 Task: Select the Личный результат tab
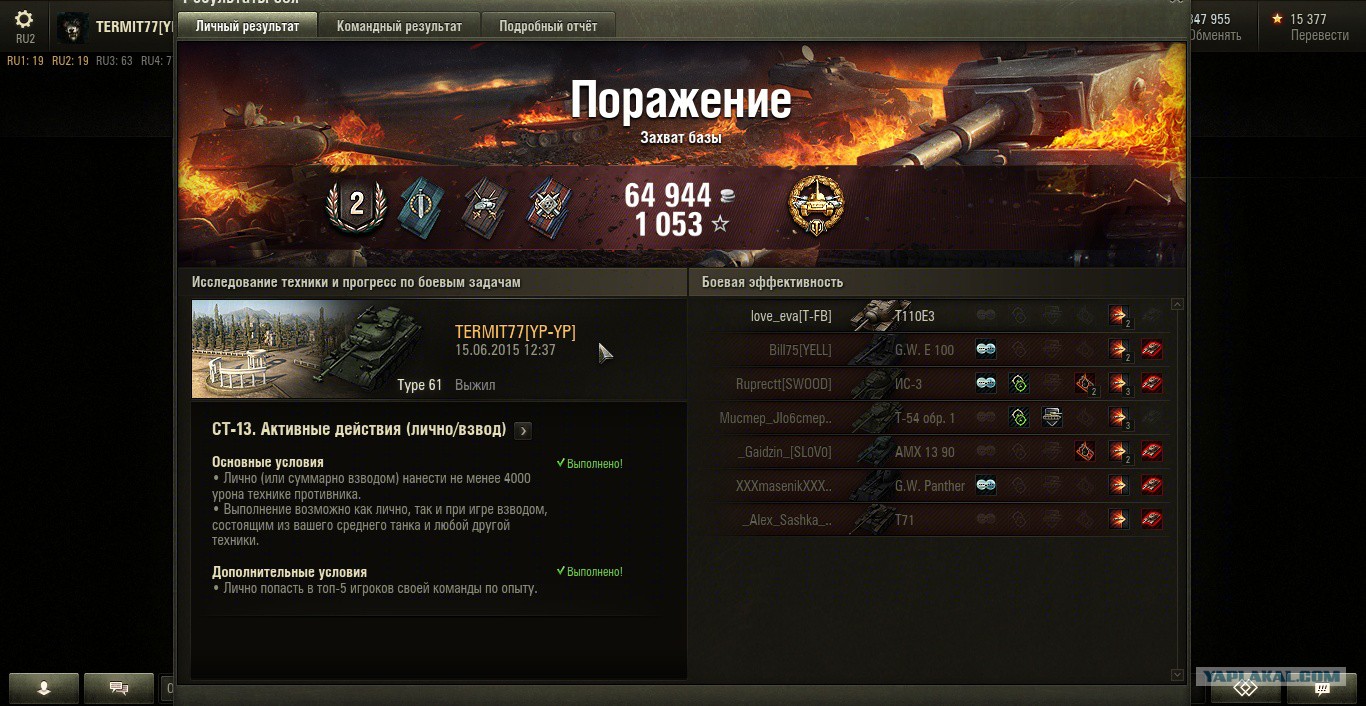click(247, 26)
